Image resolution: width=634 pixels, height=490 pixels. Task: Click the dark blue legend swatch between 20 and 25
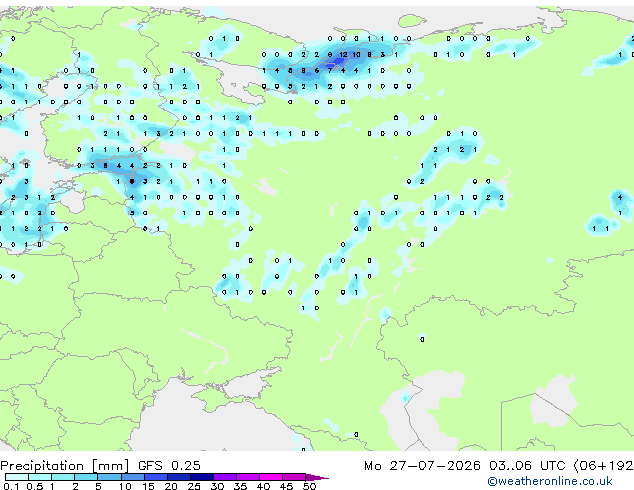coord(178,477)
